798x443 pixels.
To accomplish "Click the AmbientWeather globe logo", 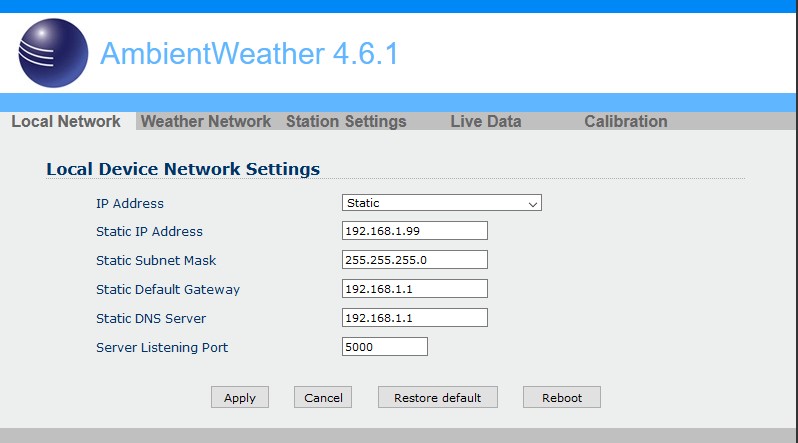I will [53, 53].
